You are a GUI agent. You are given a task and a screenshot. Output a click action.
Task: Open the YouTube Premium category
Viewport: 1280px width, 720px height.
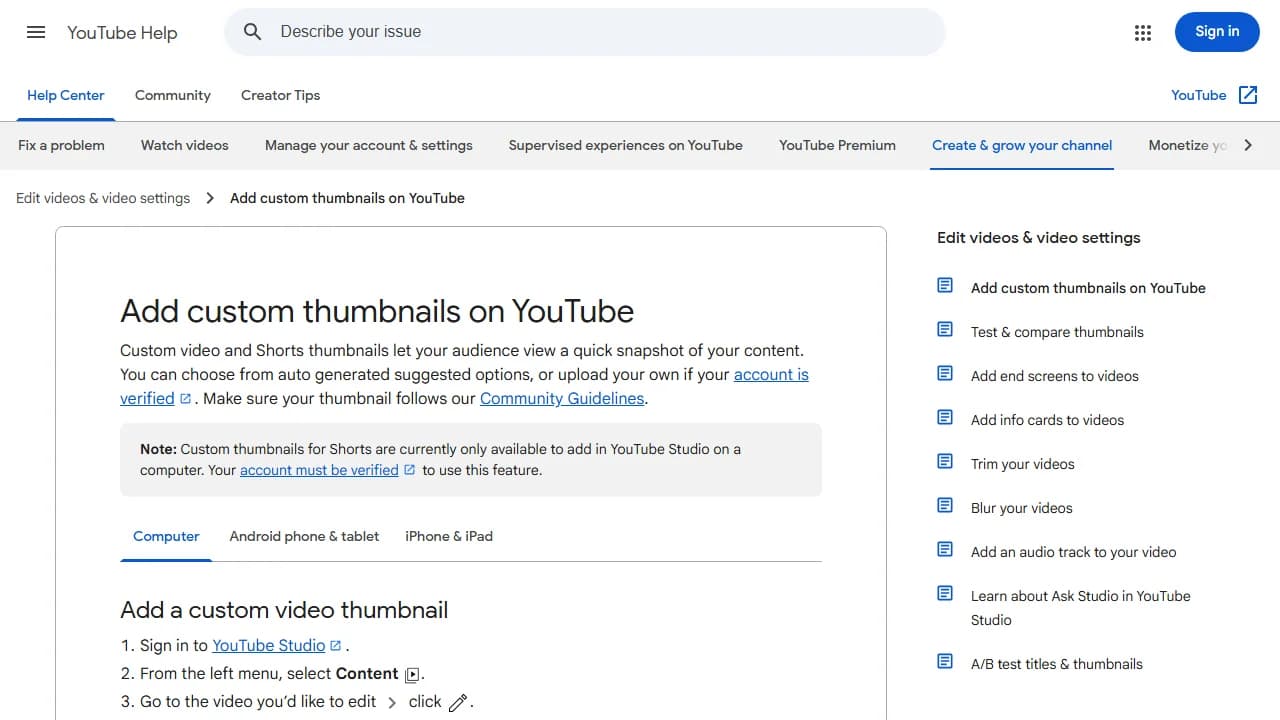pyautogui.click(x=837, y=146)
